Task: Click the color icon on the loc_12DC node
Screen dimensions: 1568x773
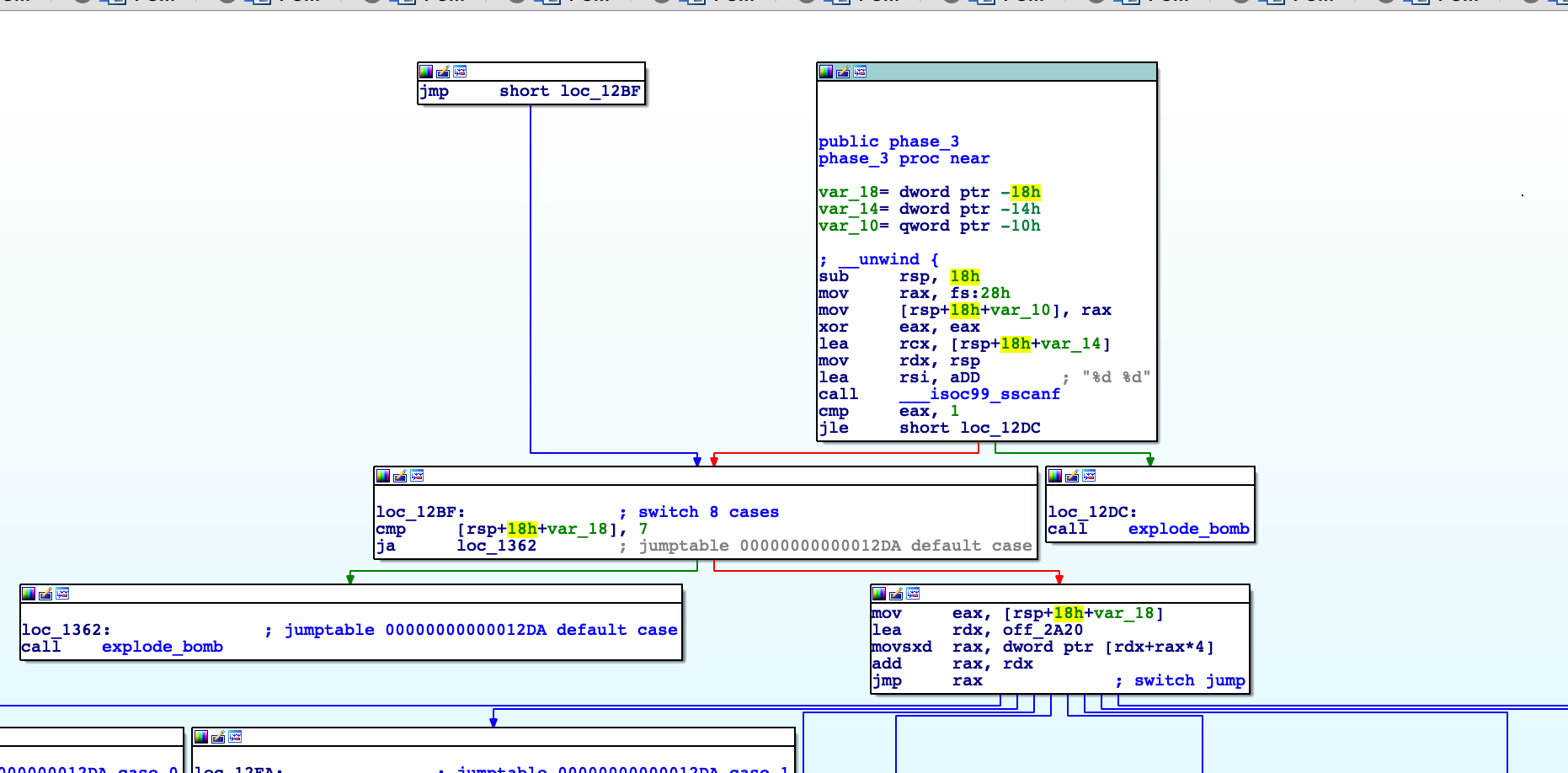Action: [1055, 476]
